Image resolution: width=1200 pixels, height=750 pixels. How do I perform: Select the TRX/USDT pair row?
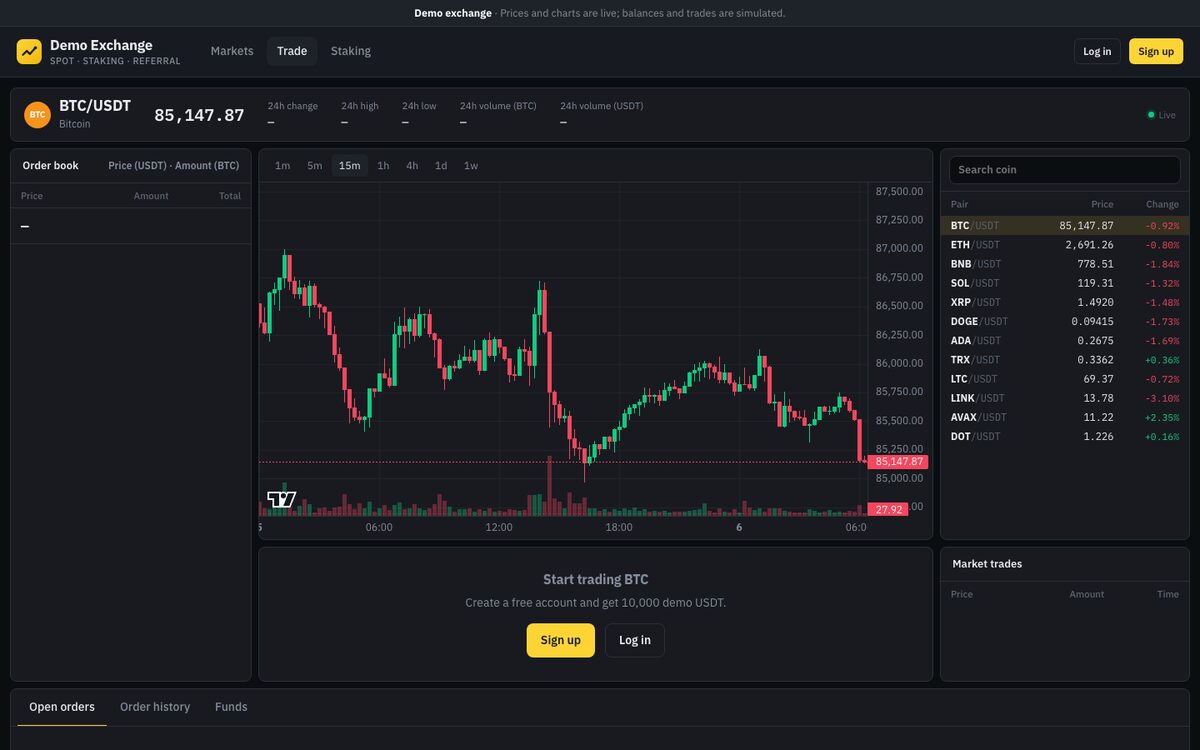tap(1065, 360)
